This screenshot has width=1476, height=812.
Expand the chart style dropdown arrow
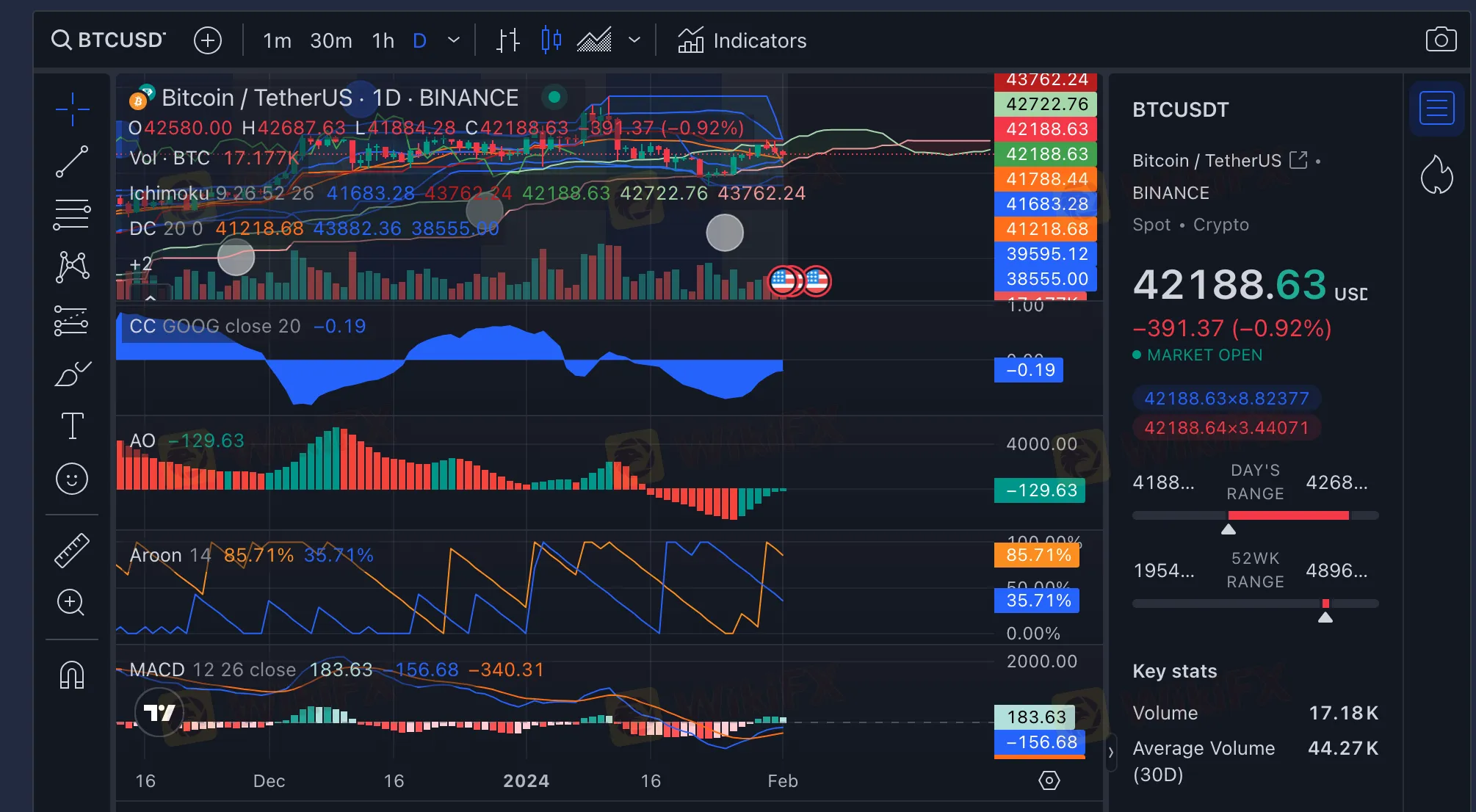pos(634,40)
